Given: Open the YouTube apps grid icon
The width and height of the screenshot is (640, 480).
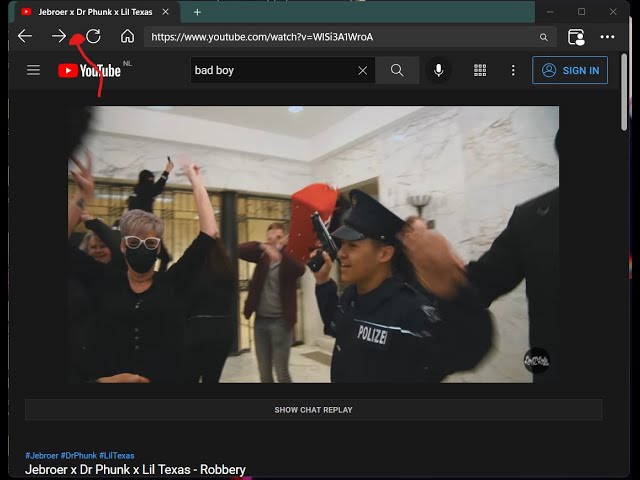Looking at the screenshot, I should (x=480, y=70).
